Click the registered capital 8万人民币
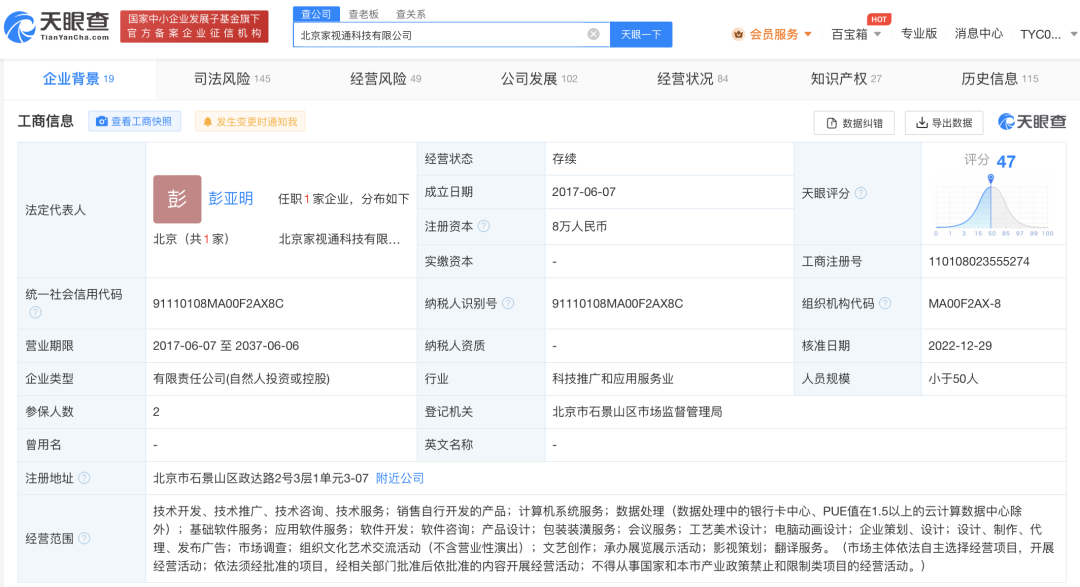The width and height of the screenshot is (1080, 587). click(x=579, y=226)
